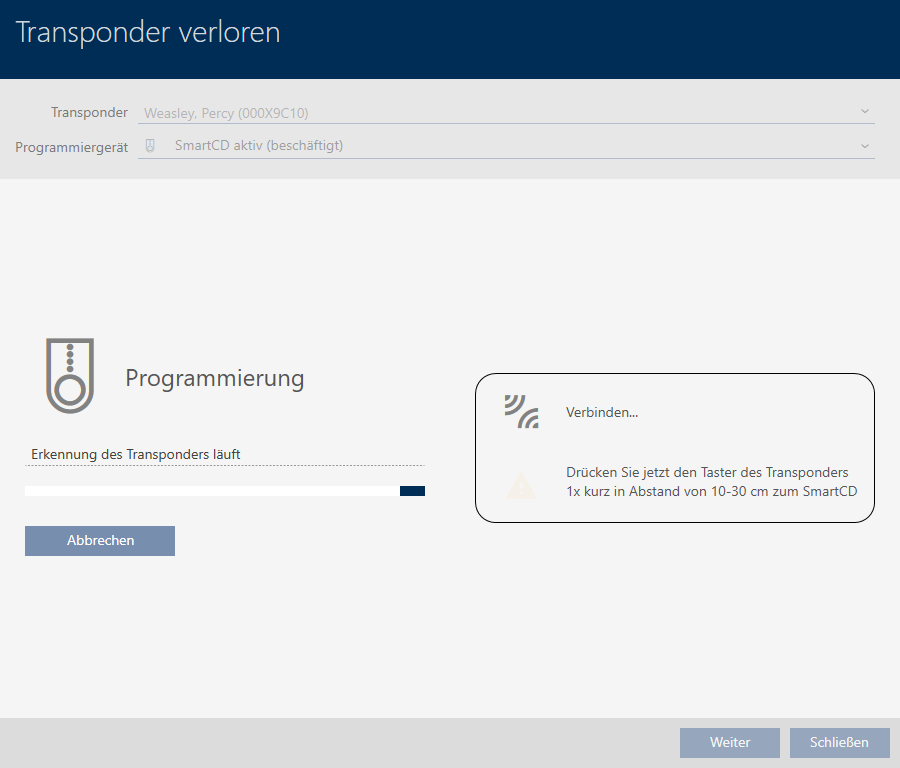
Task: Click the wireless signal icon next to Verbinden
Action: click(521, 411)
